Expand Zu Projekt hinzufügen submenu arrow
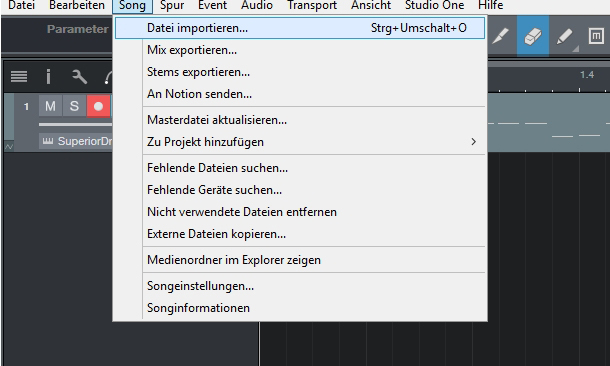610x366 pixels. coord(473,142)
